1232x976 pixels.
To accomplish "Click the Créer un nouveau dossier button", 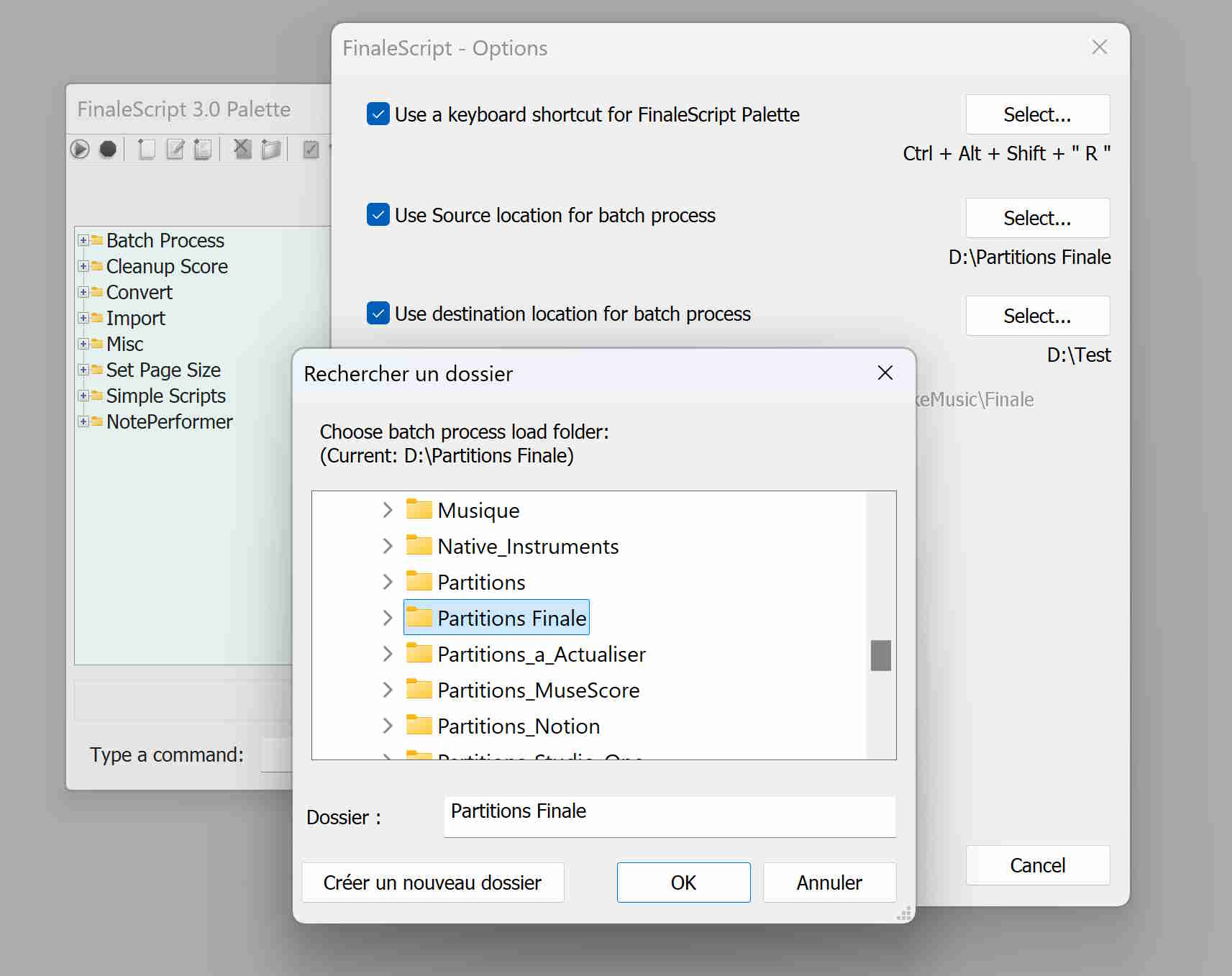I will (432, 882).
